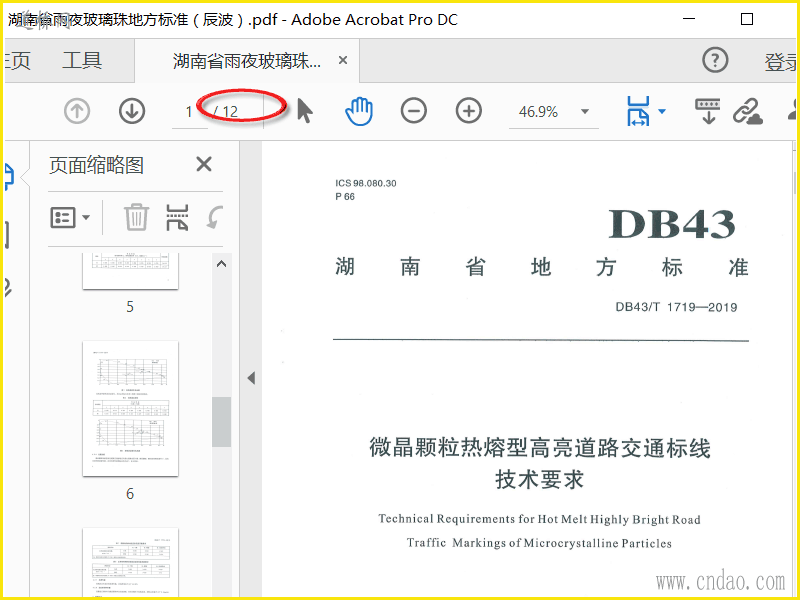Click the page 6 label under thumbnail
The height and width of the screenshot is (600, 800).
coord(130,493)
